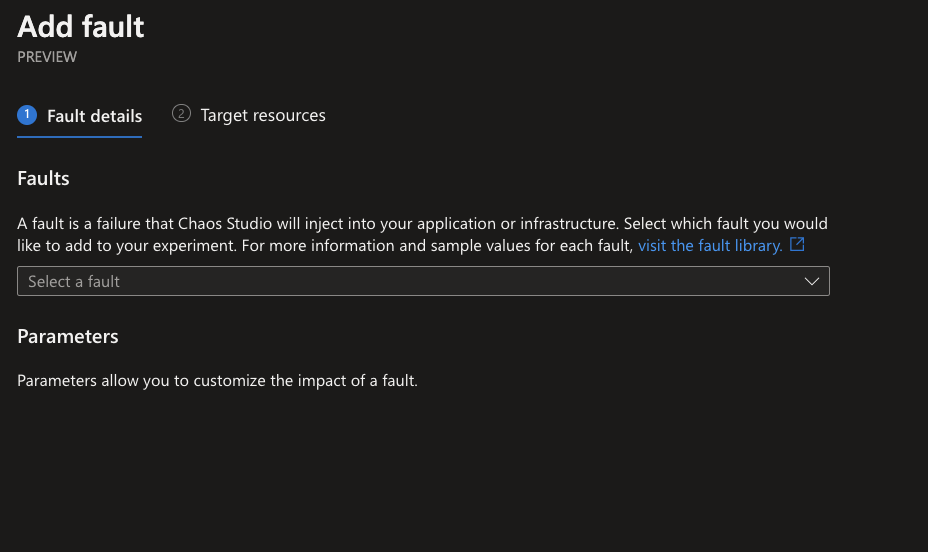
Task: Expand the chevron arrow in the fault dropdown
Action: click(x=811, y=282)
